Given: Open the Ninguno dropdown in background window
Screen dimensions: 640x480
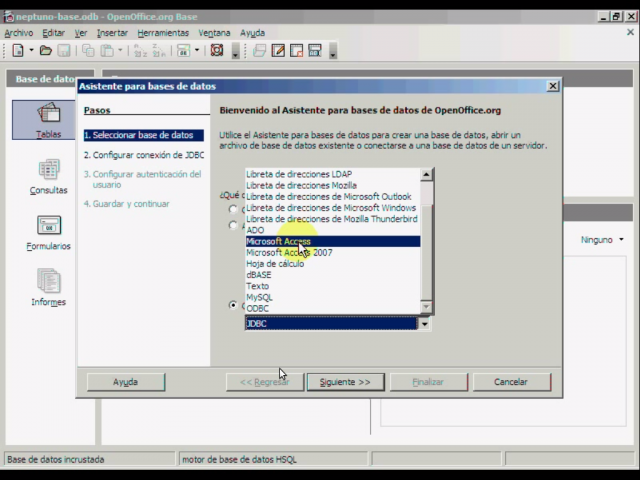Looking at the screenshot, I should click(x=602, y=240).
